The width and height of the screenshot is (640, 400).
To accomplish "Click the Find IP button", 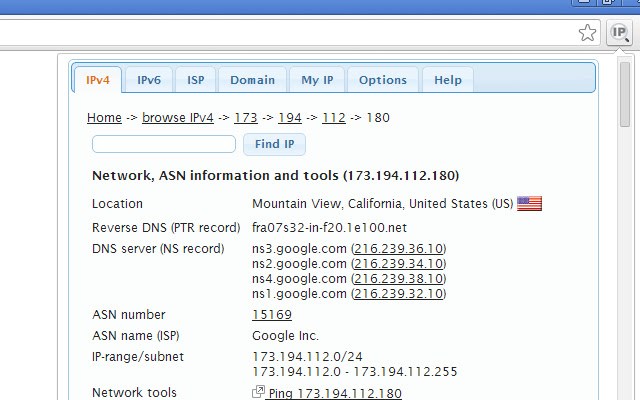I will click(x=274, y=144).
